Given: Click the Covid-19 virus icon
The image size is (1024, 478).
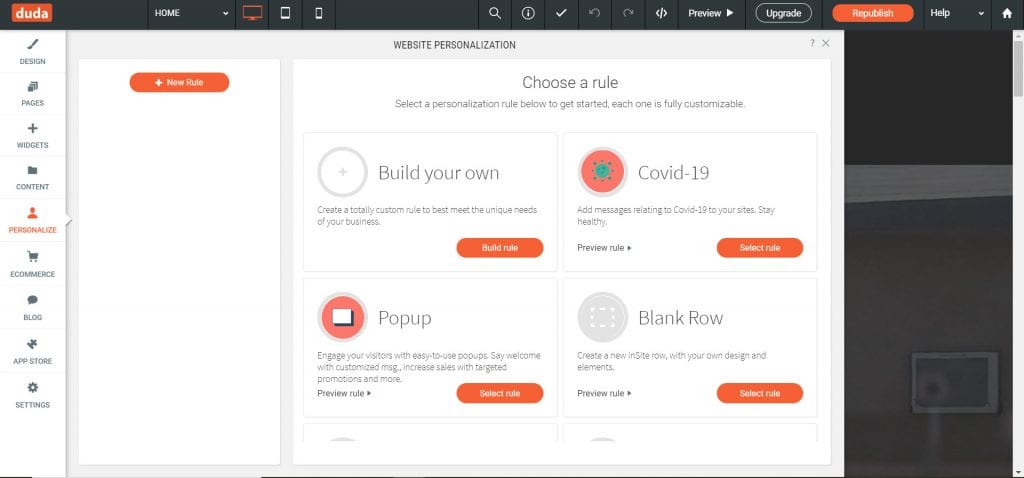Looking at the screenshot, I should tap(603, 172).
